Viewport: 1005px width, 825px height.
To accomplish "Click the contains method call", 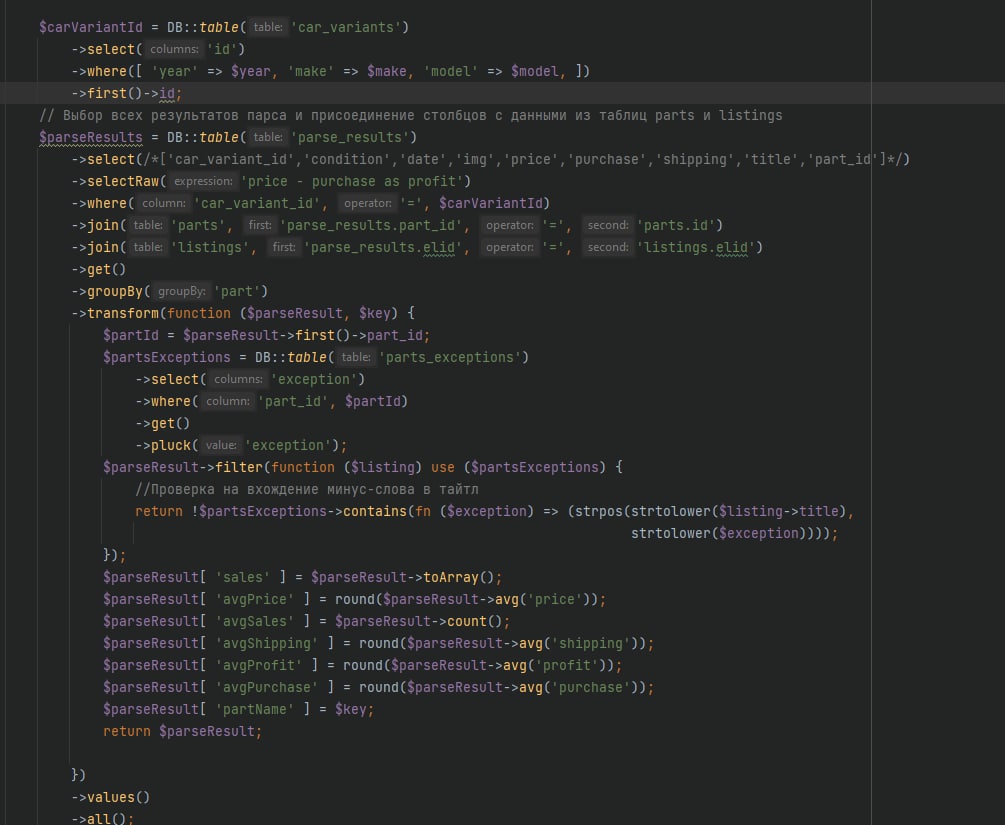I will pyautogui.click(x=375, y=511).
